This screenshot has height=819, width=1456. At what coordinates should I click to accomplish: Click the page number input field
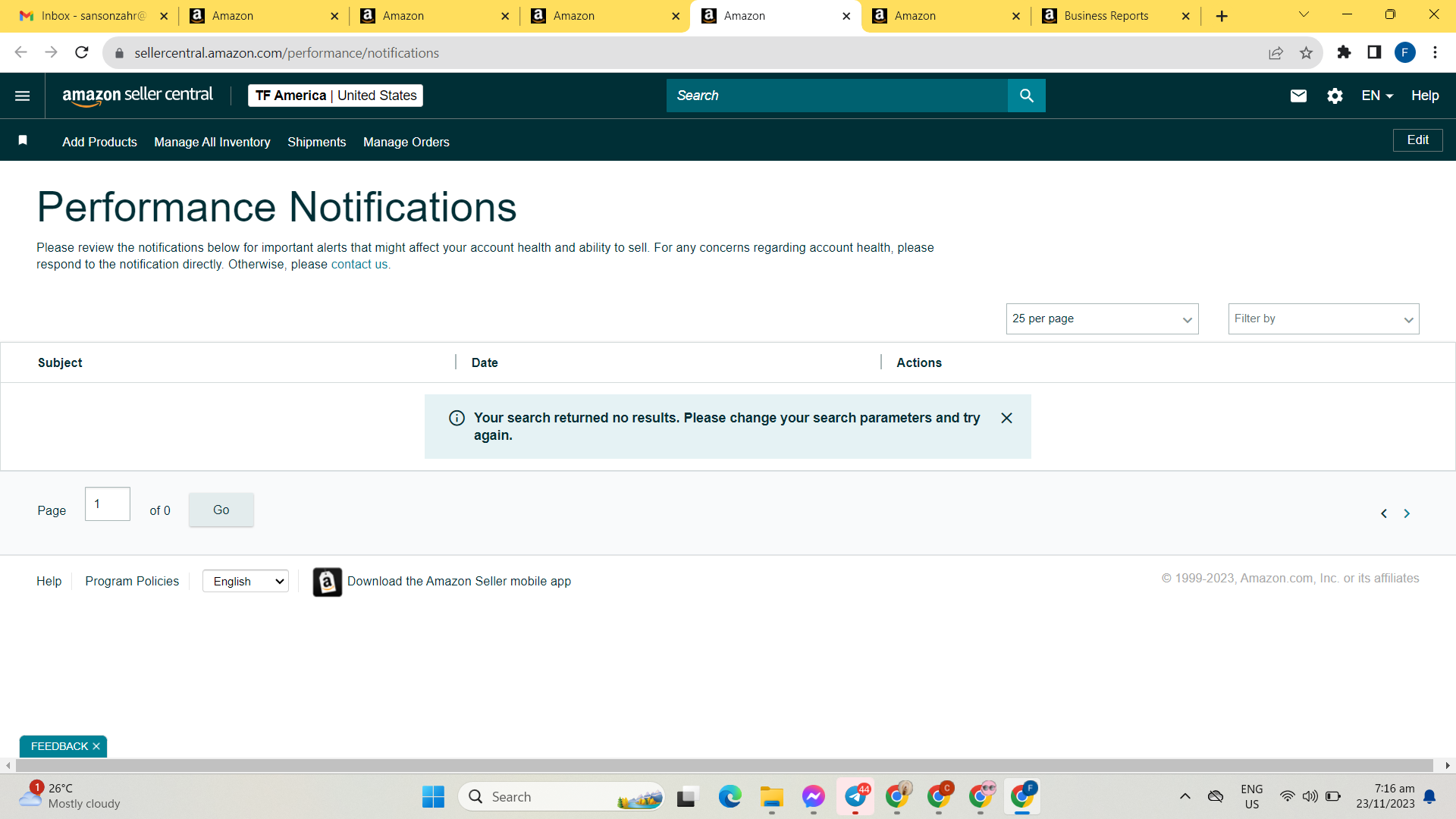pyautogui.click(x=108, y=504)
